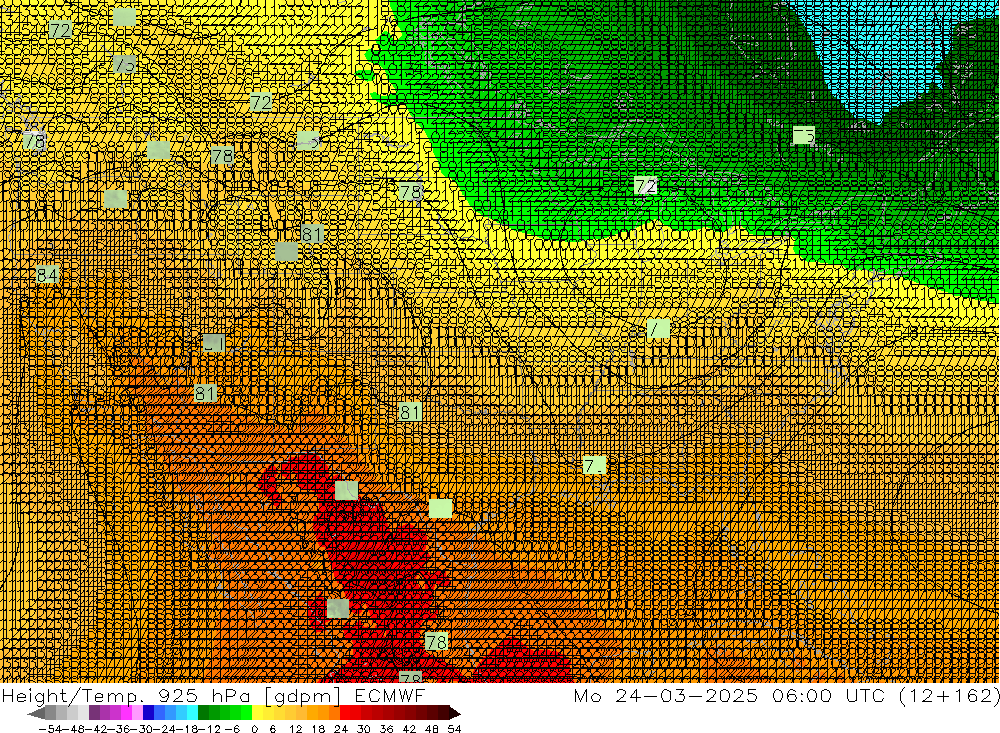1000x733 pixels.
Task: Click the legend value '54'
Action: point(454,729)
